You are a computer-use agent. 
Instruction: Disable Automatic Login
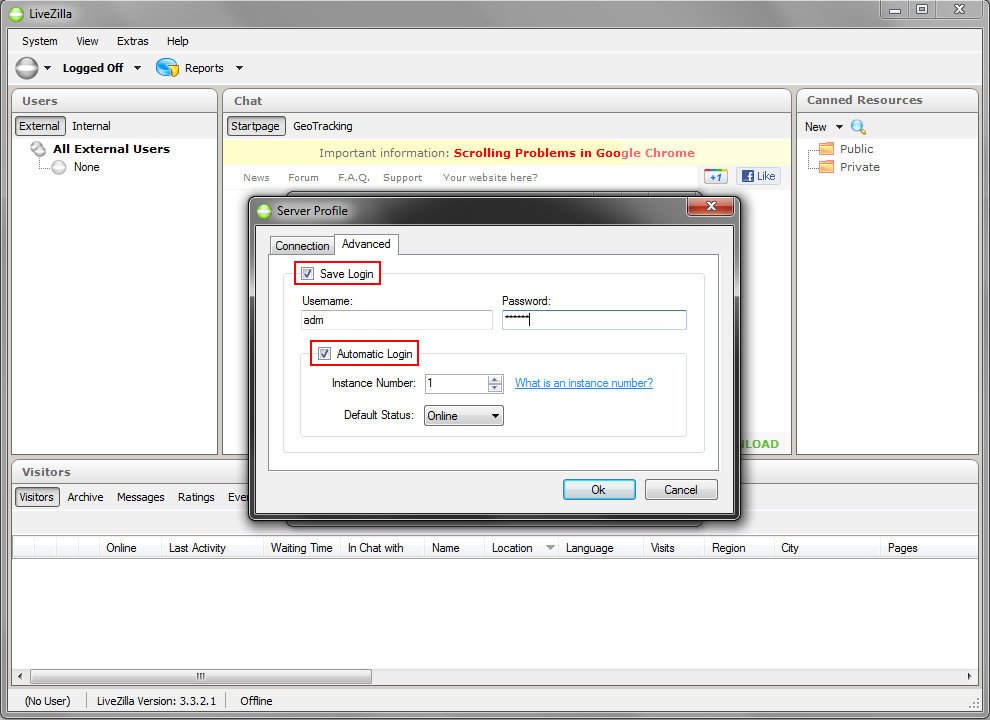(x=324, y=353)
